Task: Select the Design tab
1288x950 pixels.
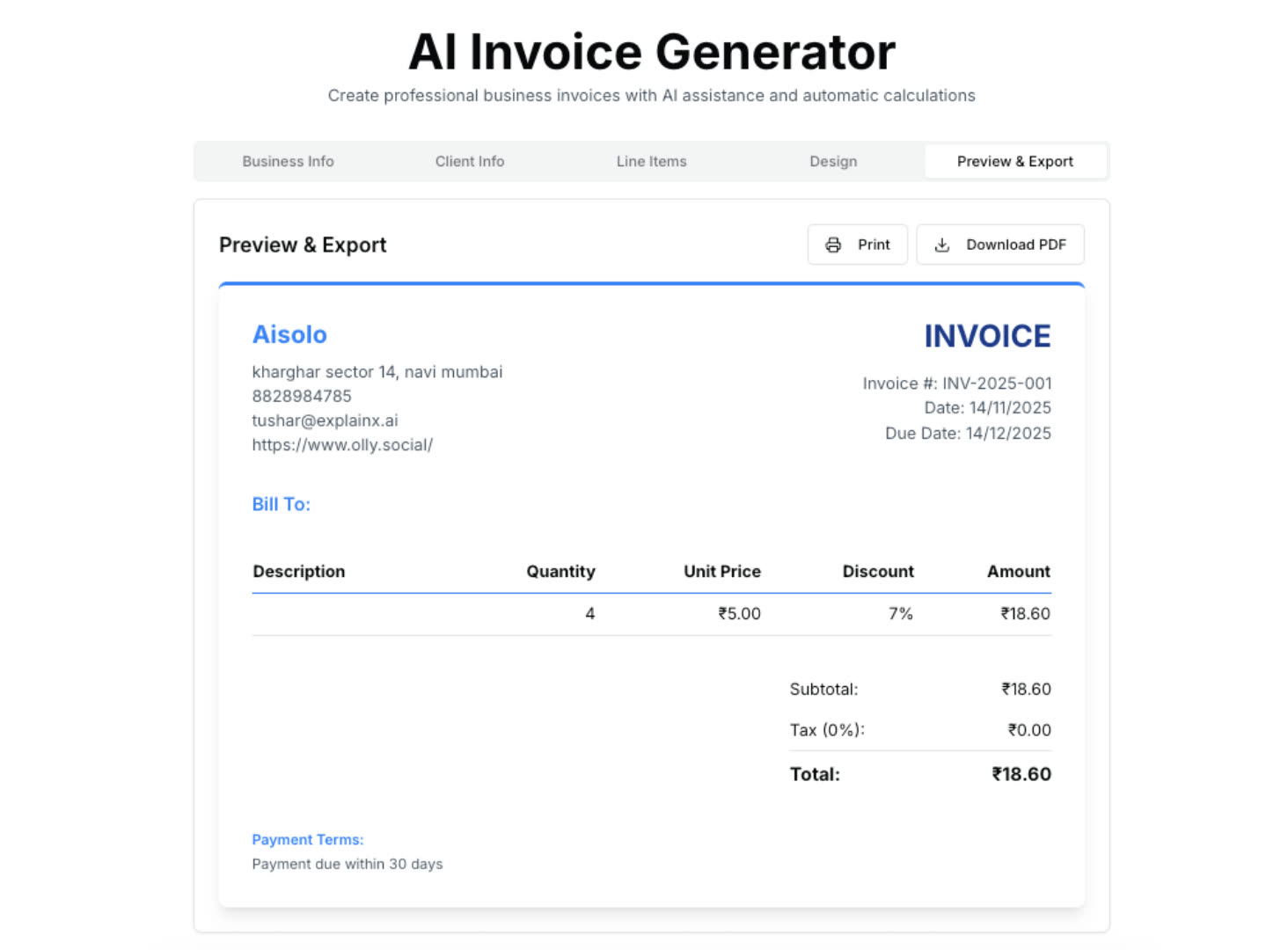Action: click(832, 162)
